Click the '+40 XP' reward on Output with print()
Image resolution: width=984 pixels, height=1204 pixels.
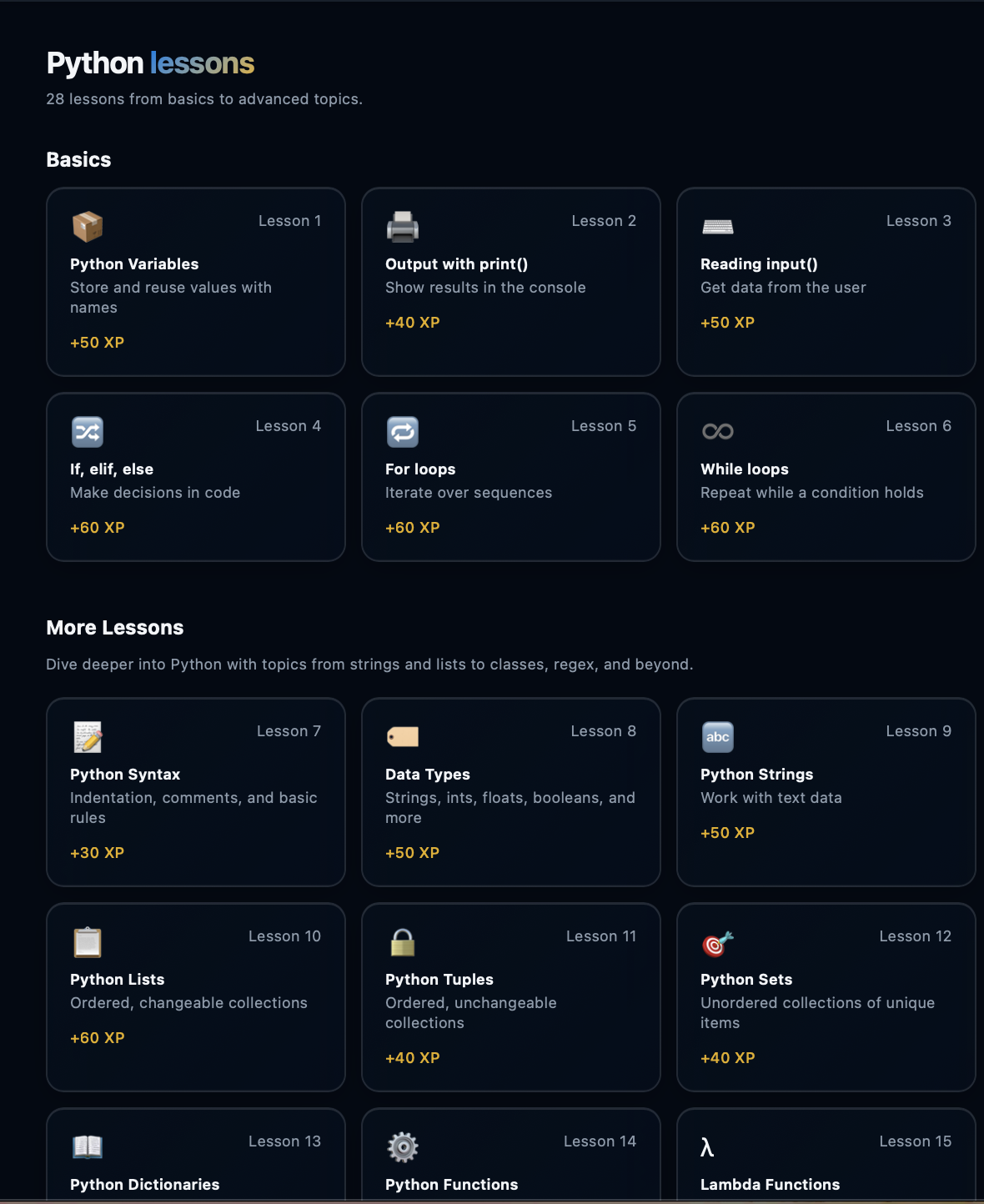point(413,323)
